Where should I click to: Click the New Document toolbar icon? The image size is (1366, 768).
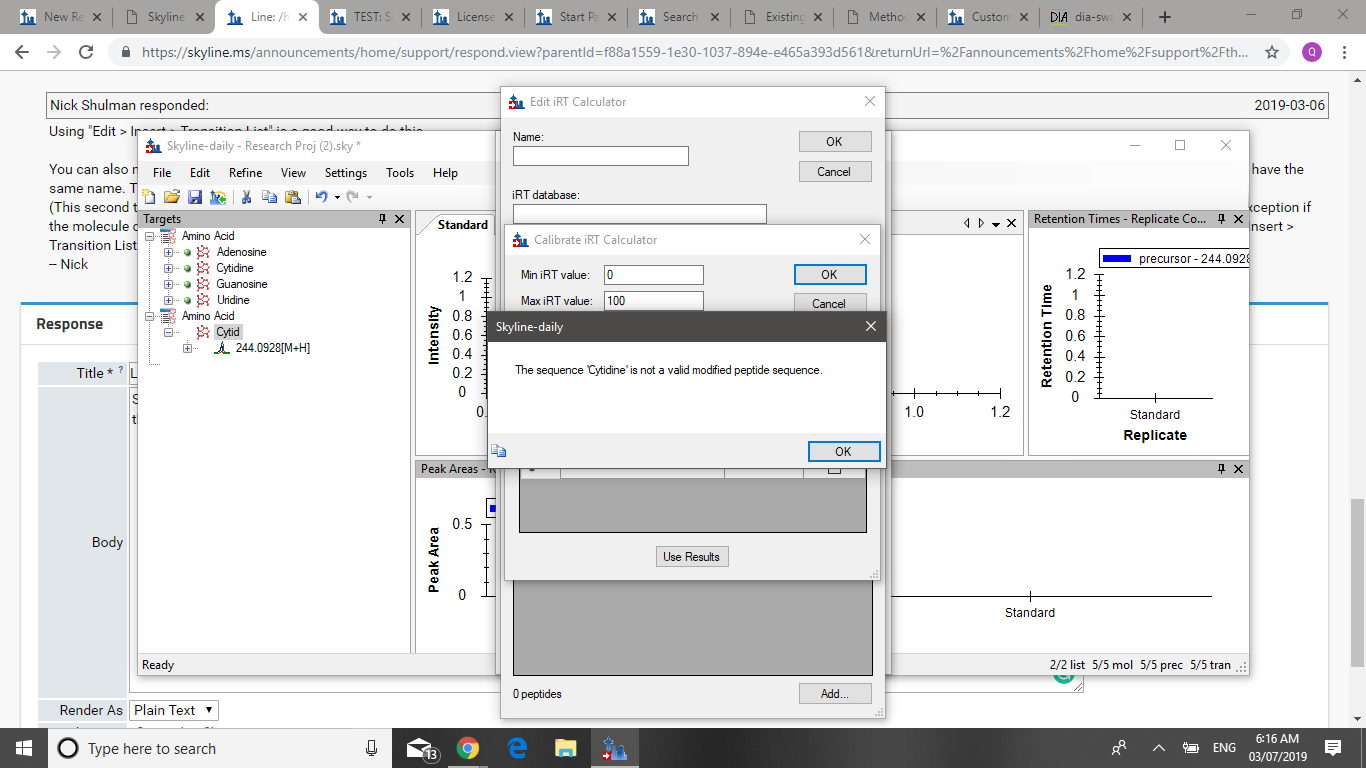[150, 197]
